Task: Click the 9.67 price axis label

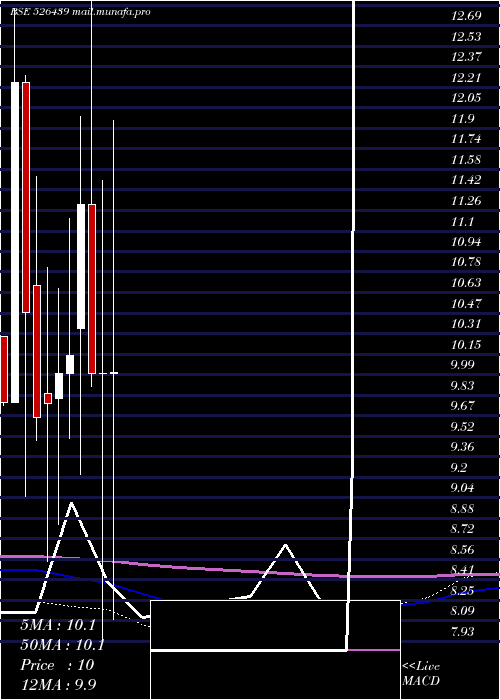Action: click(463, 407)
